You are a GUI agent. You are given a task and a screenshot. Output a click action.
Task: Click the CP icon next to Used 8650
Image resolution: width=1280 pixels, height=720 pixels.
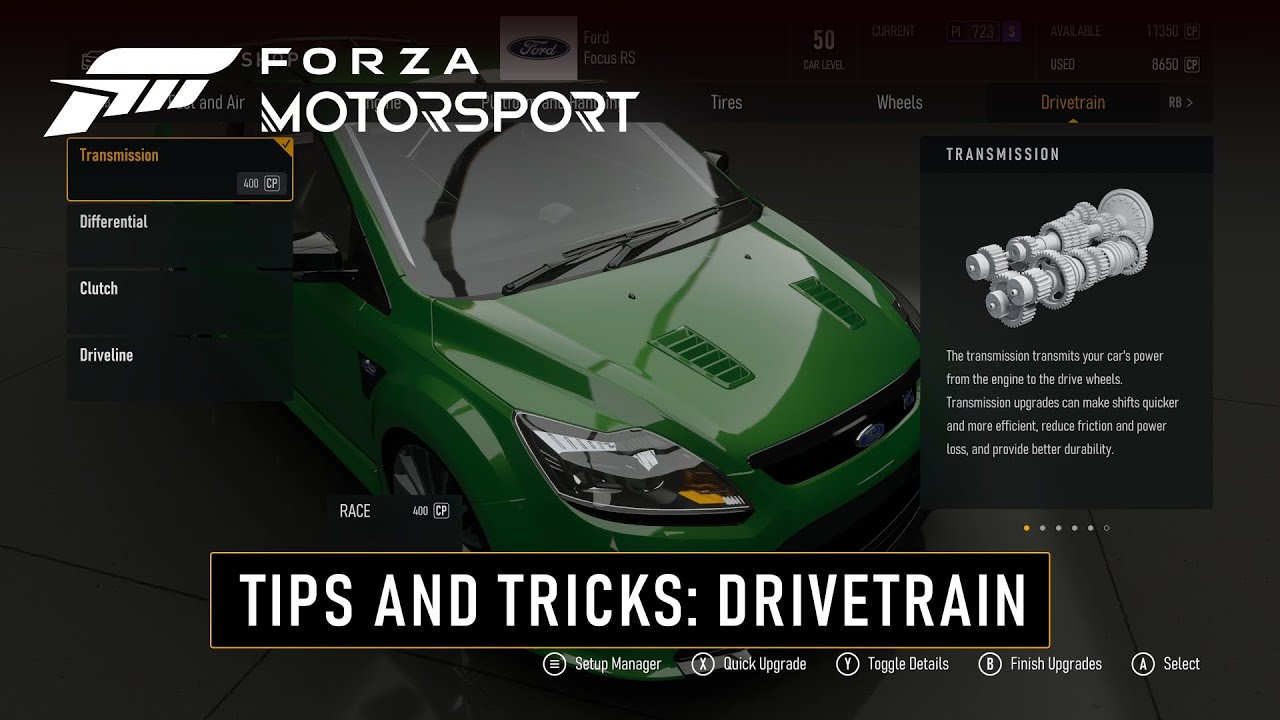pyautogui.click(x=1191, y=65)
